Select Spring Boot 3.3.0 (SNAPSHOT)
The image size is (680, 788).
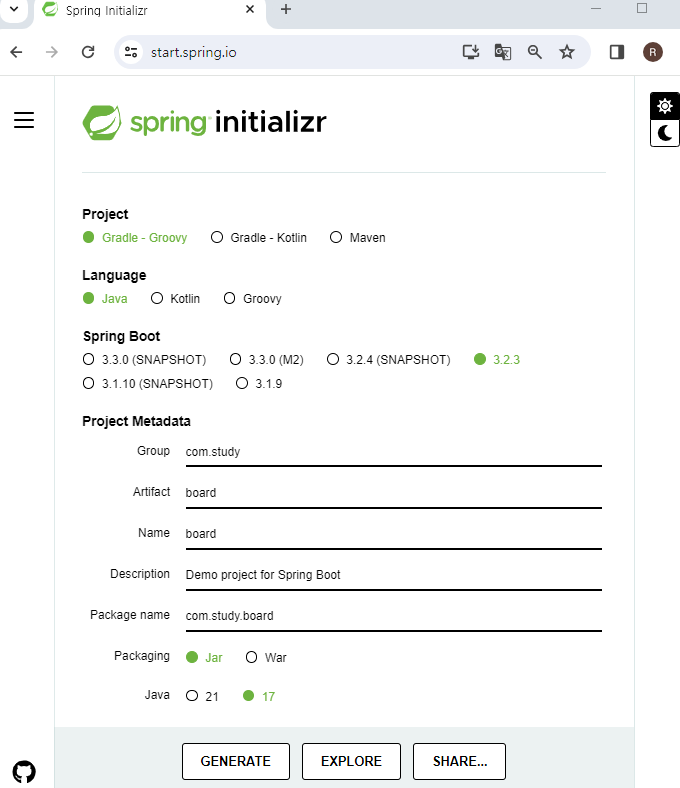144,360
